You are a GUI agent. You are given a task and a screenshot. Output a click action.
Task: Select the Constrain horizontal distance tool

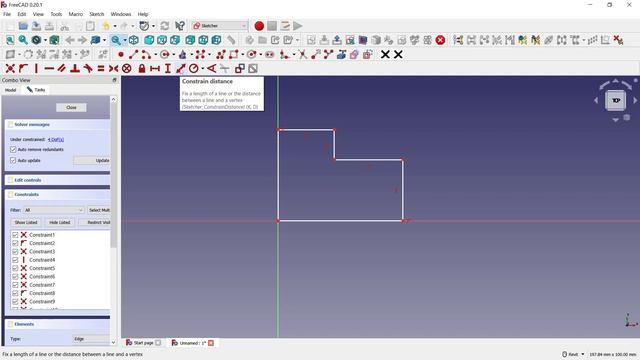(x=155, y=69)
